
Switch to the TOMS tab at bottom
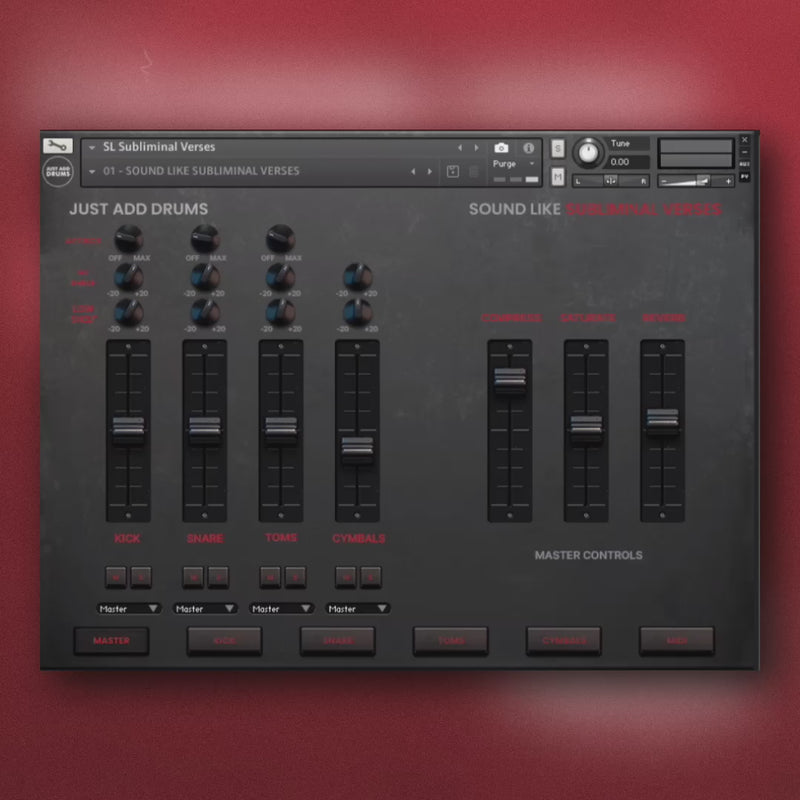pyautogui.click(x=451, y=641)
